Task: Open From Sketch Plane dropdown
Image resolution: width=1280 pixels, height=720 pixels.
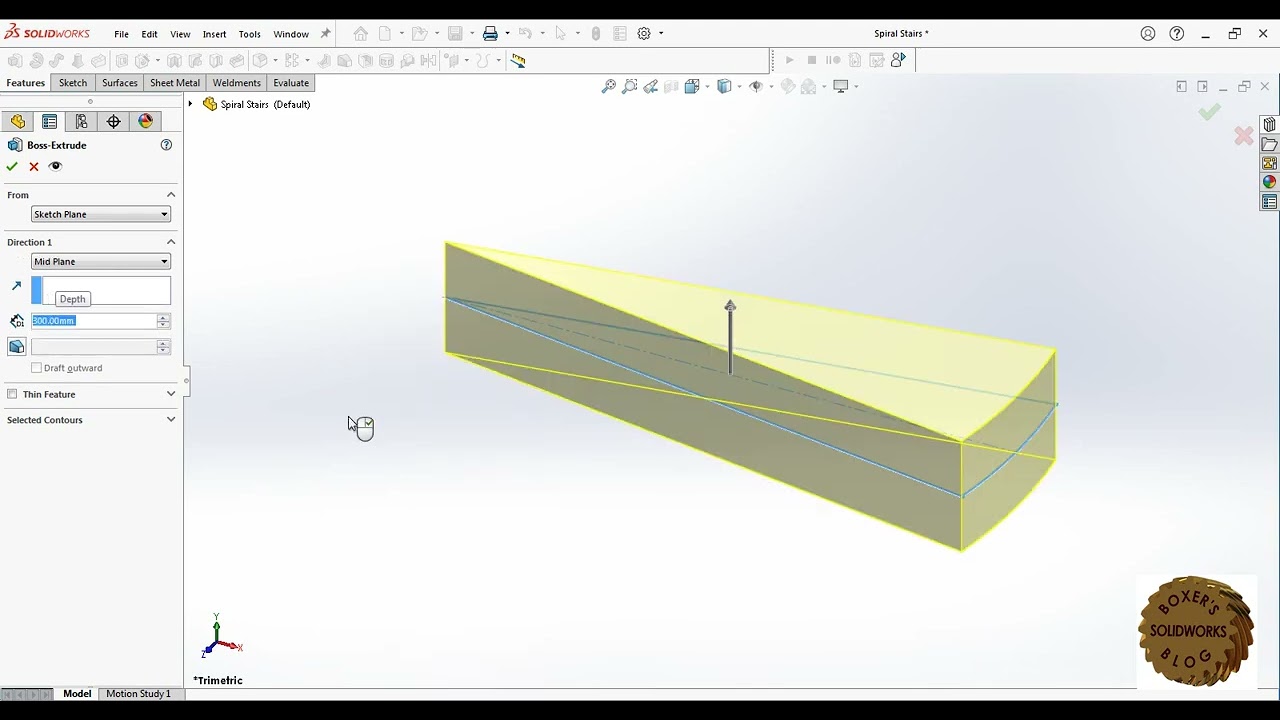Action: click(101, 214)
